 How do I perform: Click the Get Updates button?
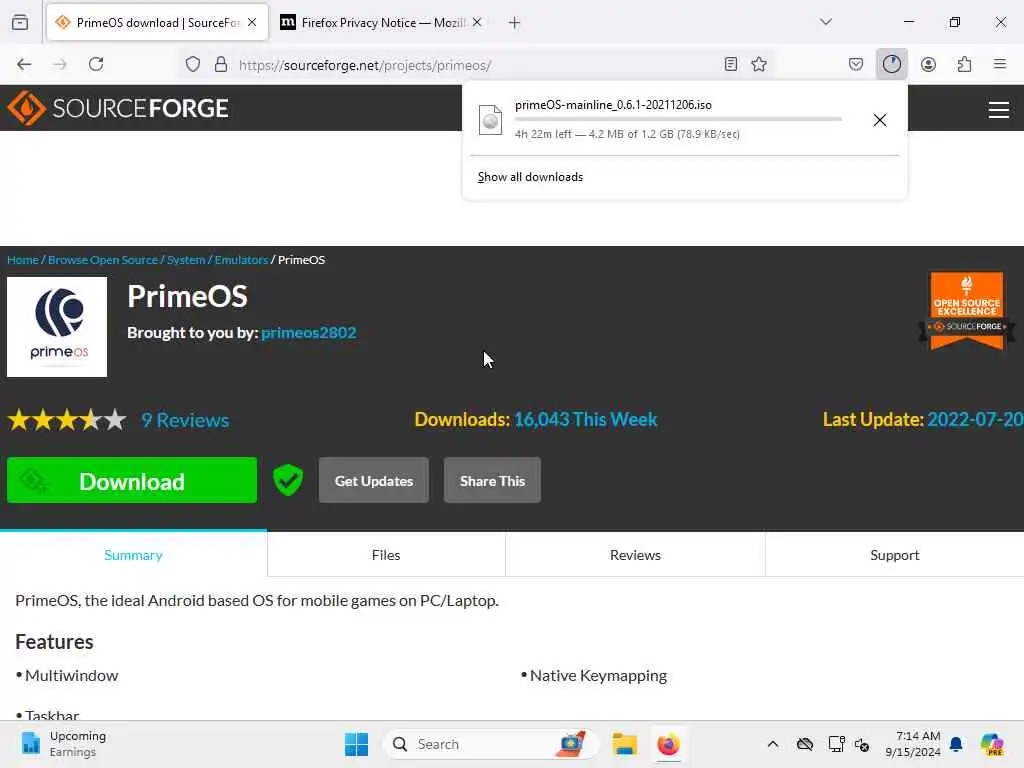[374, 480]
